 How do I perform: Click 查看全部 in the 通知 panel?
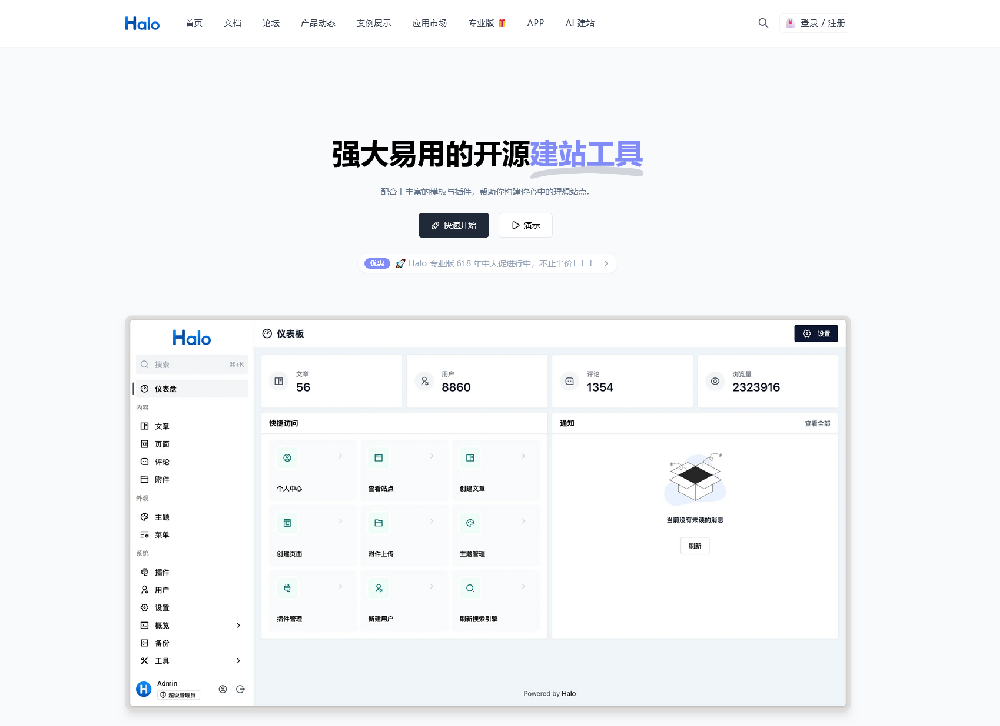pos(818,423)
